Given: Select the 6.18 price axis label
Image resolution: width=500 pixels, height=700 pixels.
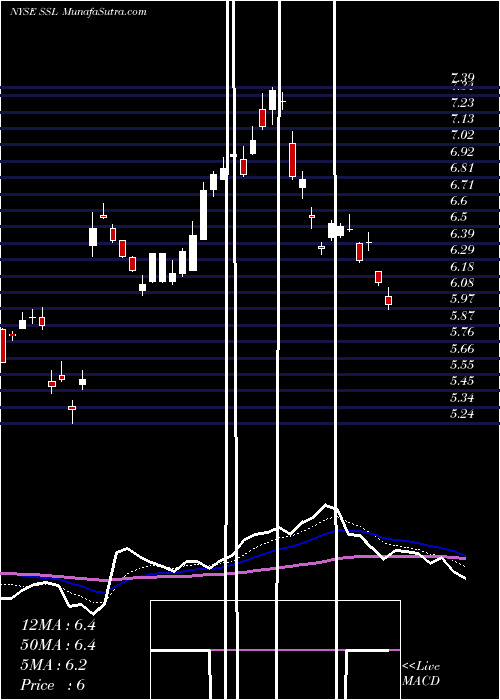Looking at the screenshot, I should (462, 267).
